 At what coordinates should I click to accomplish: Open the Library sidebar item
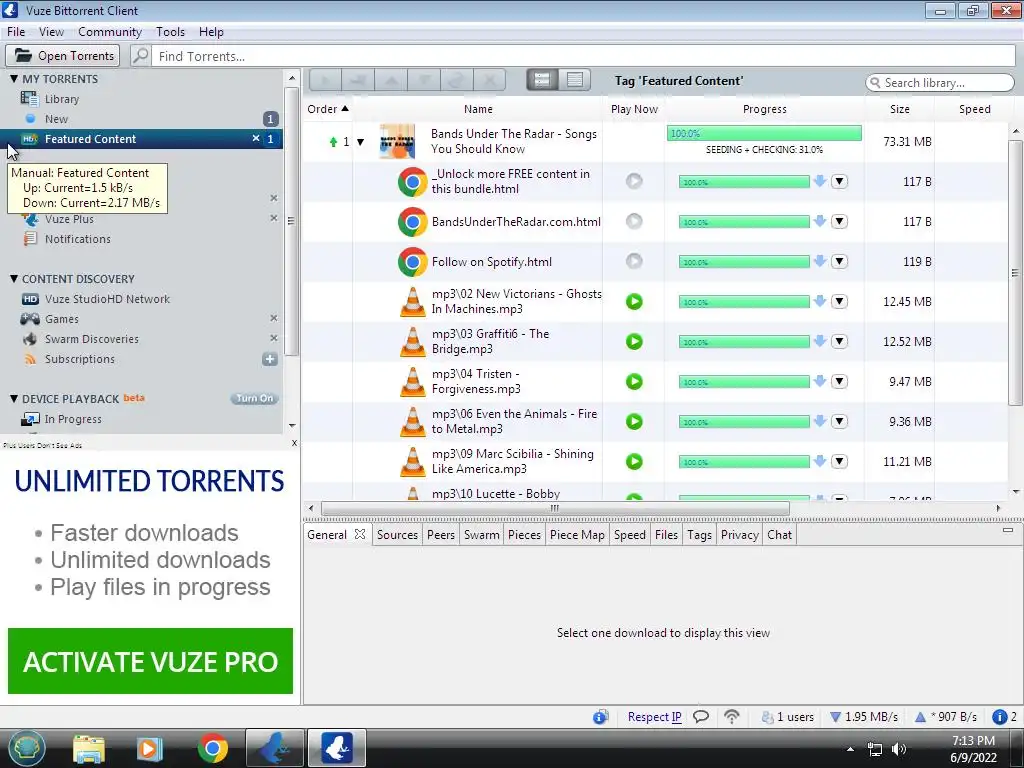tap(61, 99)
